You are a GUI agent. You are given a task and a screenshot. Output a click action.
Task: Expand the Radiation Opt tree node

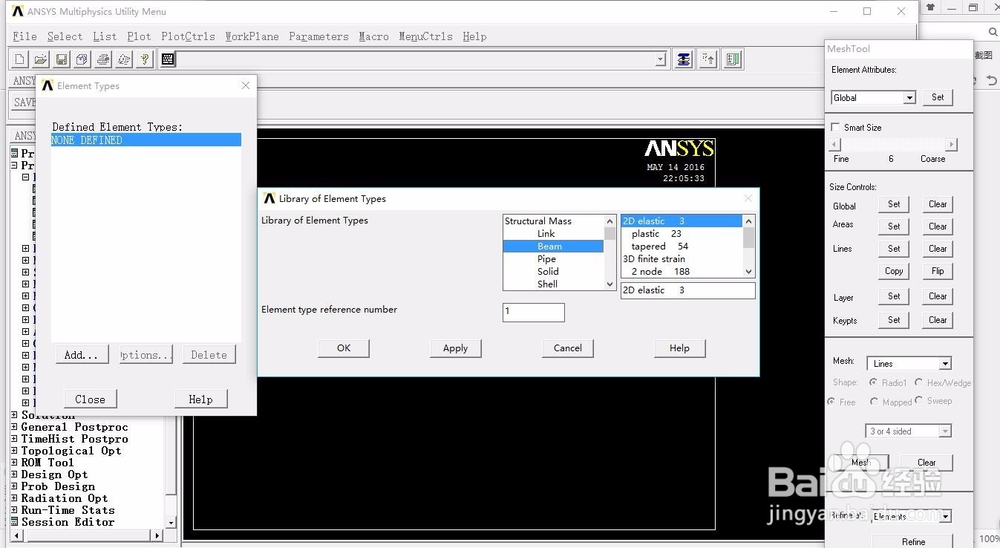(15, 498)
